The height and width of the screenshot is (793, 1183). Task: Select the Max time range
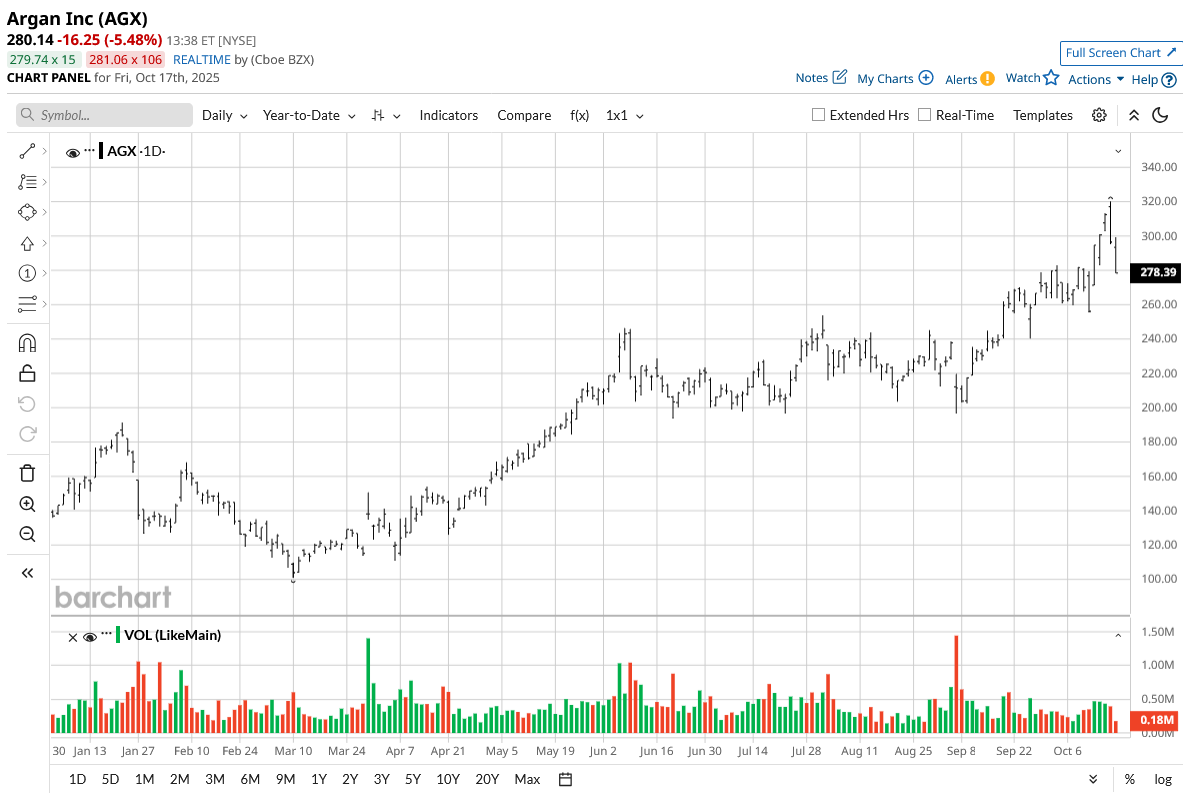[527, 779]
